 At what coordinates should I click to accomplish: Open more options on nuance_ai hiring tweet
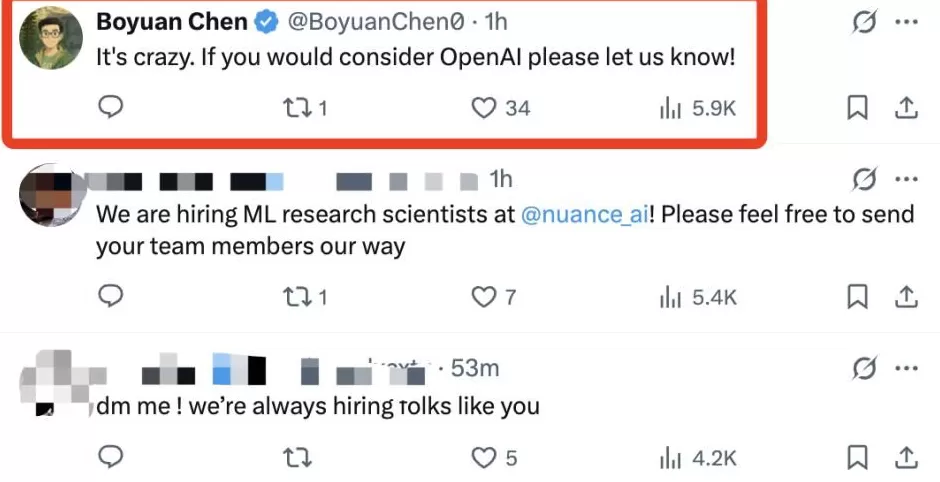click(x=905, y=180)
